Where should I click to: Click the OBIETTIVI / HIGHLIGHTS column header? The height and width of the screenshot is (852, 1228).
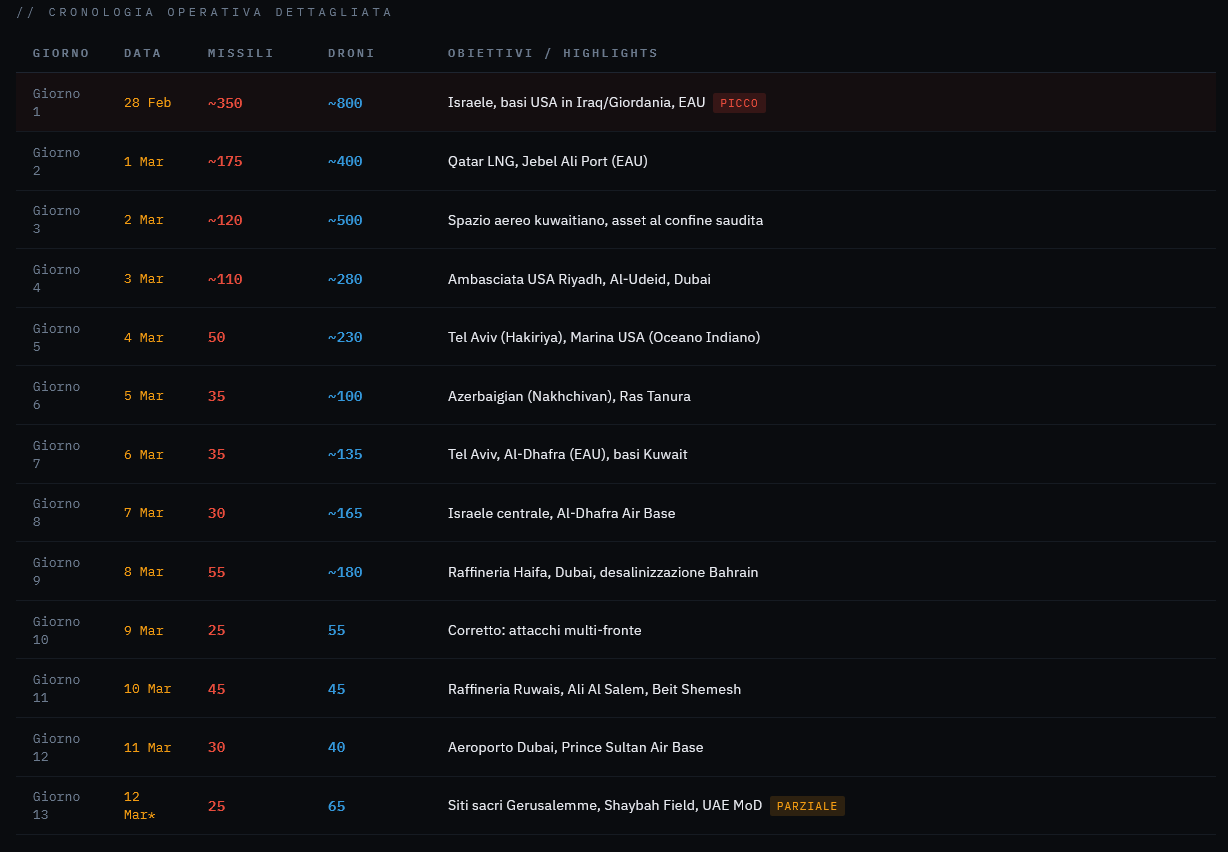552,53
